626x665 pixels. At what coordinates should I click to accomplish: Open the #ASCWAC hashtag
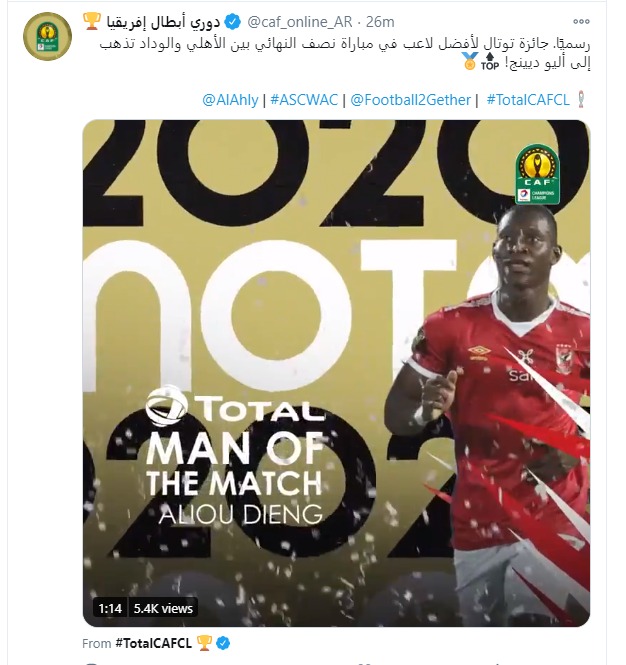point(304,100)
